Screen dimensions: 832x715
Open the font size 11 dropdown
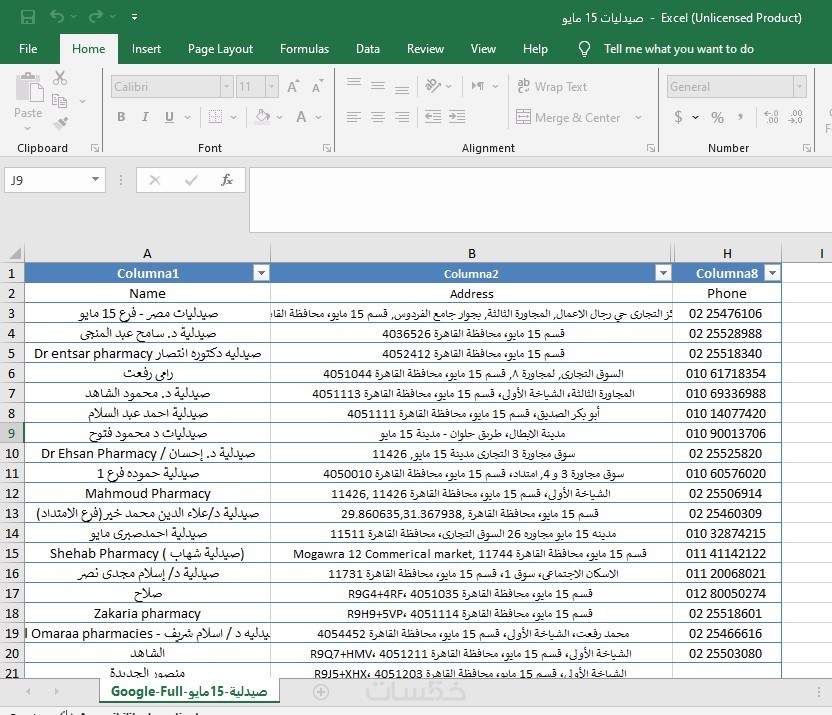click(x=272, y=86)
